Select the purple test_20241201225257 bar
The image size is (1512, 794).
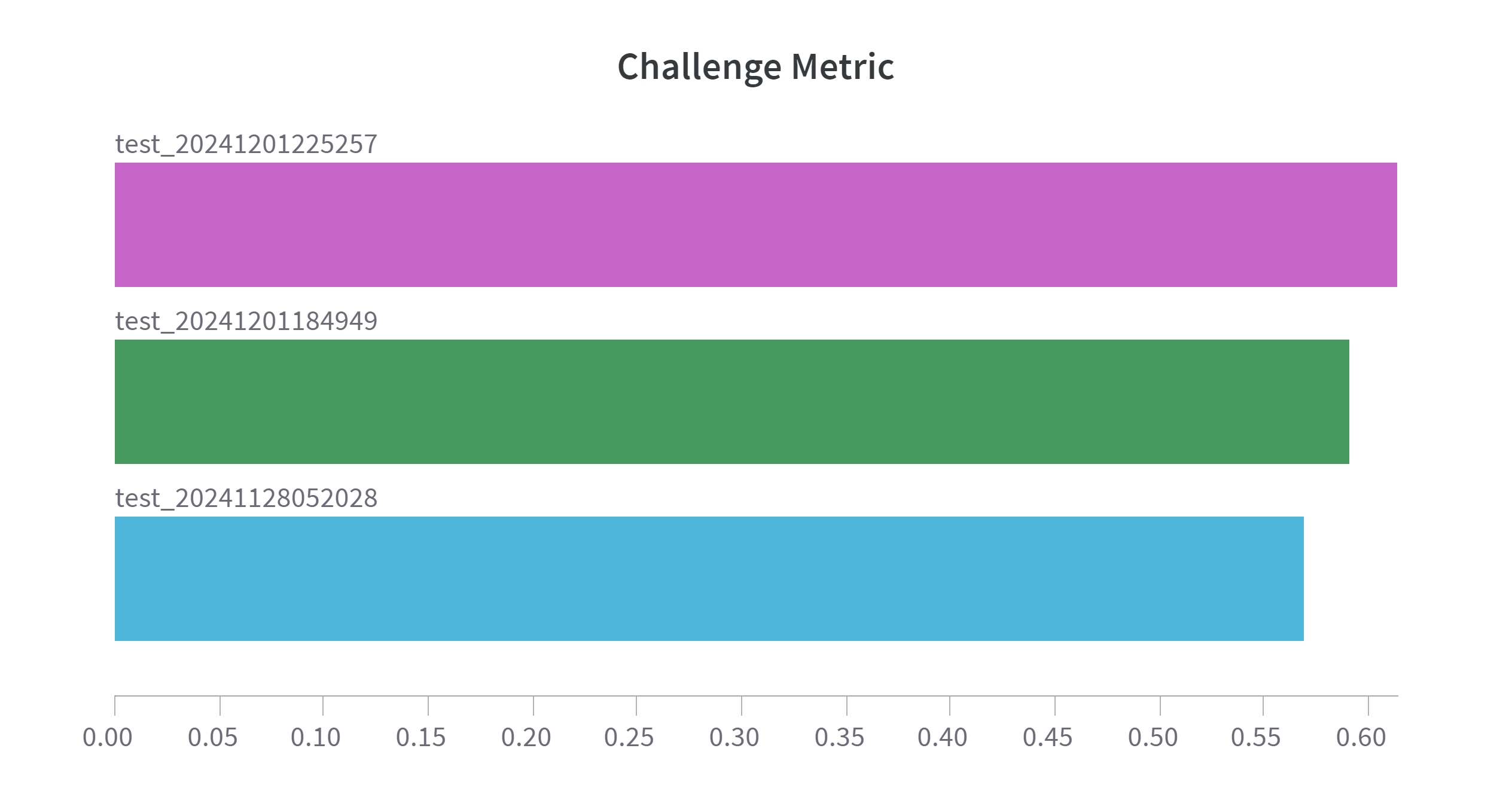755,225
